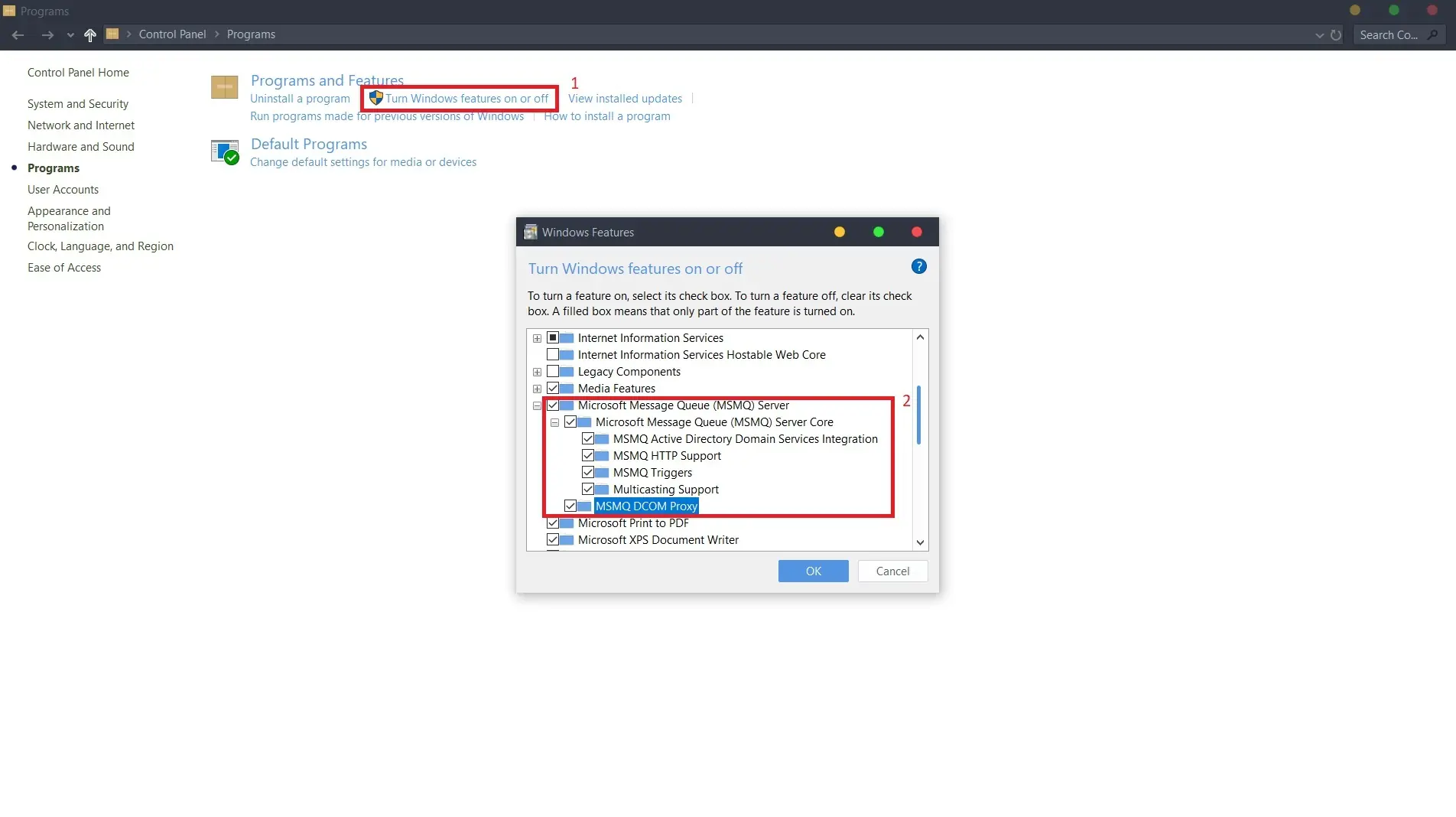This screenshot has height=817, width=1456.
Task: Go back using the back arrow
Action: pos(18,34)
